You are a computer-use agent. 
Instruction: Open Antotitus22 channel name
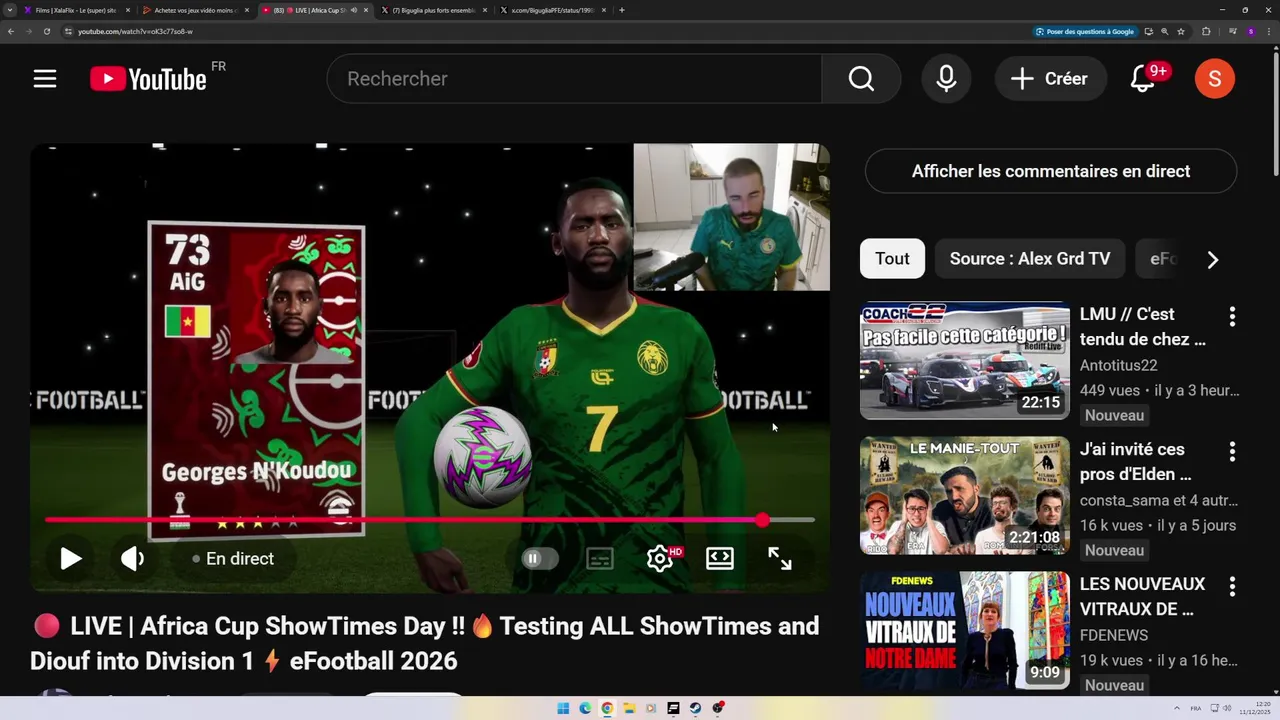pyautogui.click(x=1118, y=366)
